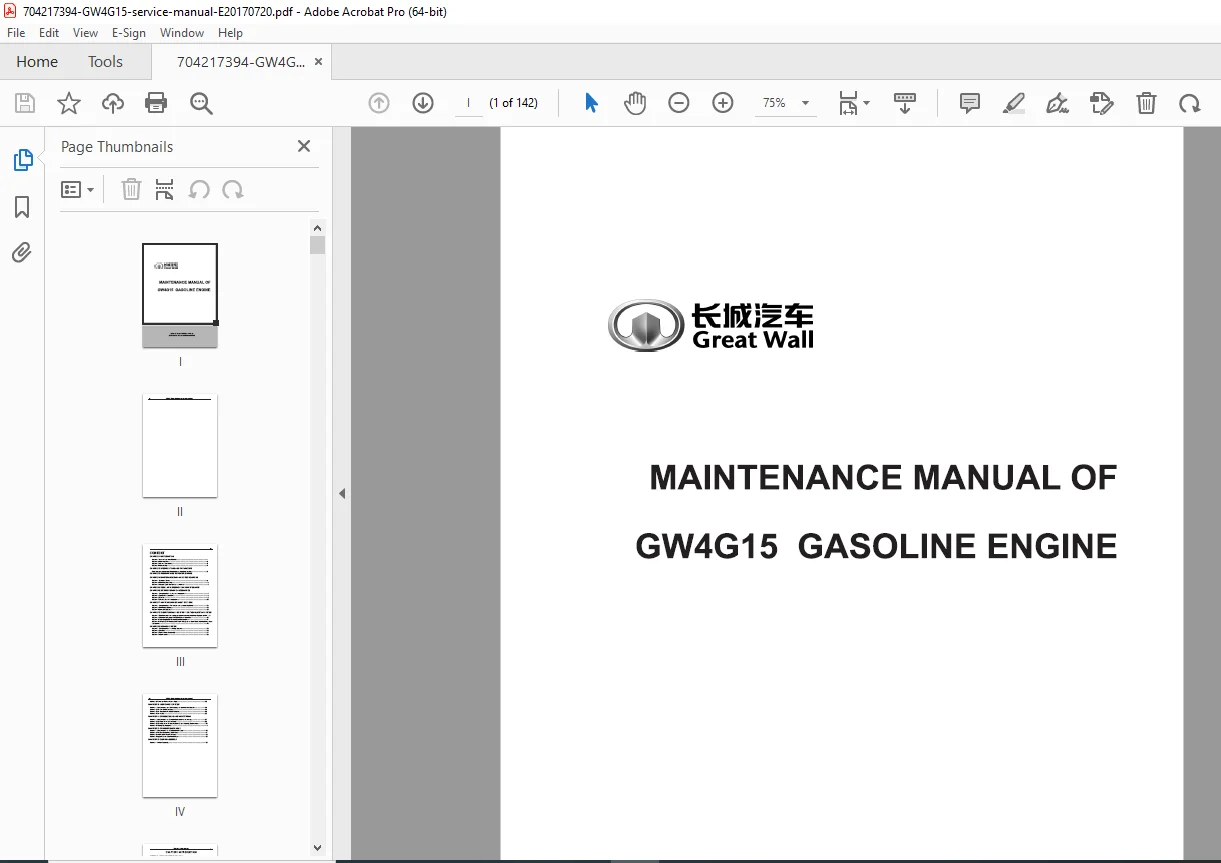Image resolution: width=1221 pixels, height=863 pixels.
Task: Open the Help menu
Action: coord(231,33)
